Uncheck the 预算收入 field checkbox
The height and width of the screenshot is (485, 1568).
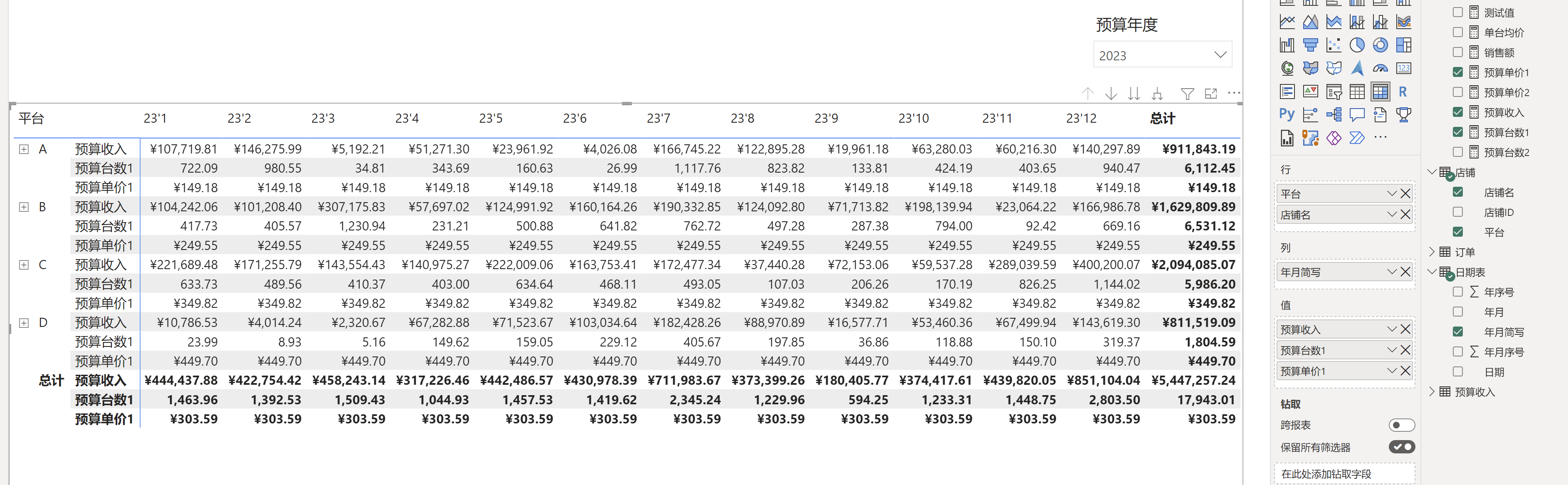[1458, 112]
